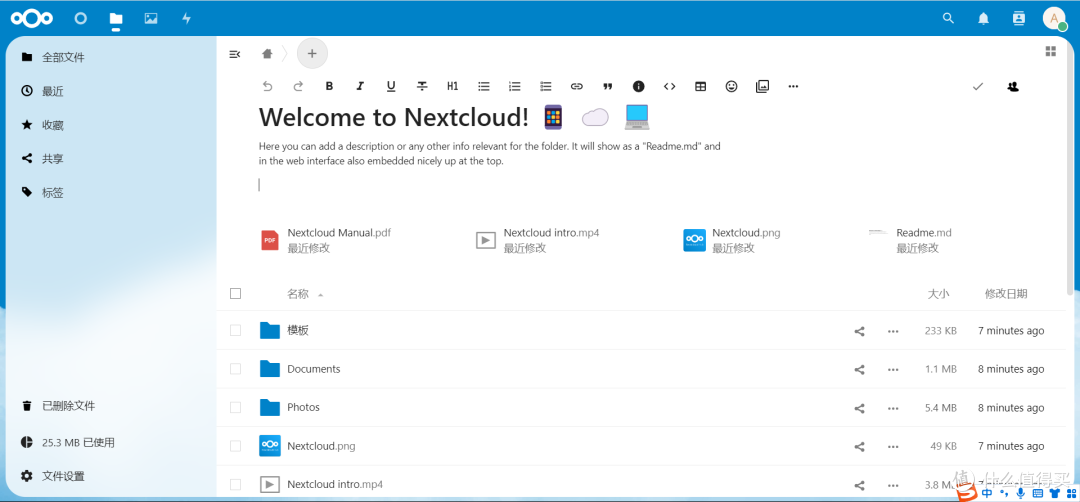Share the Nextcloud.png list row file
1080x502 pixels.
pyautogui.click(x=860, y=447)
